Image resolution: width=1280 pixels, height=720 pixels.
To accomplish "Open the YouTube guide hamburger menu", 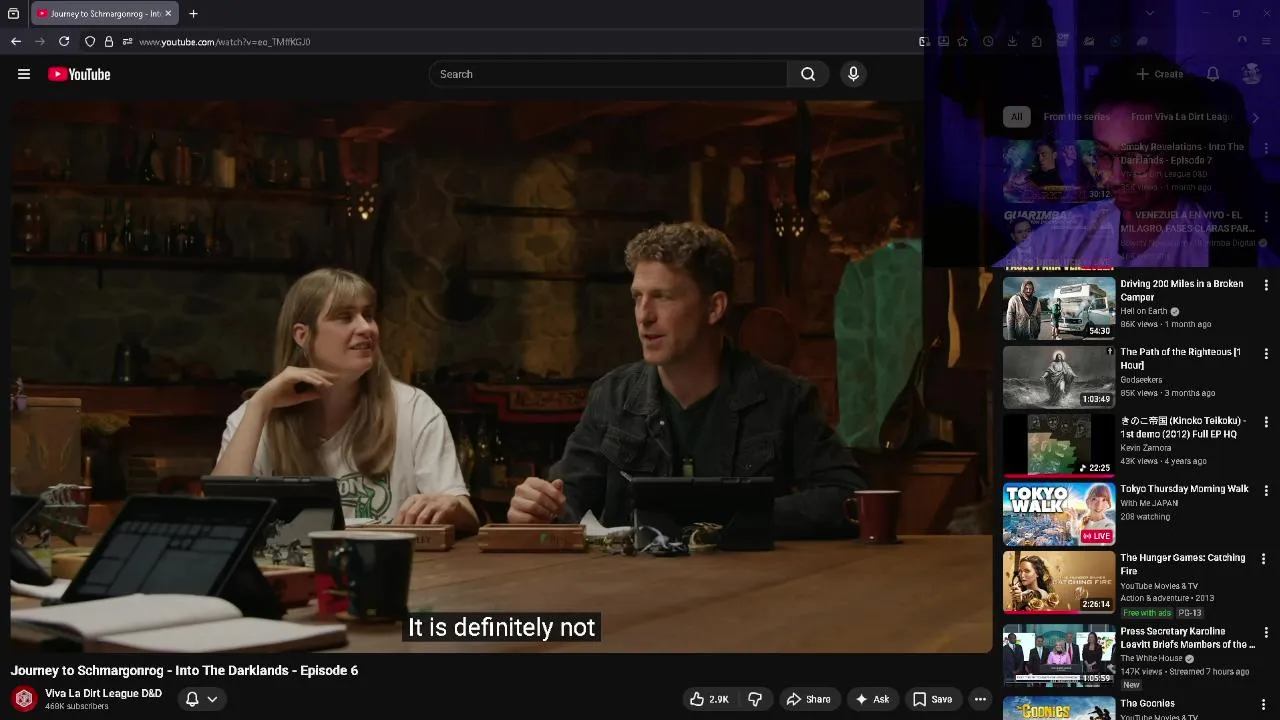I will point(24,74).
